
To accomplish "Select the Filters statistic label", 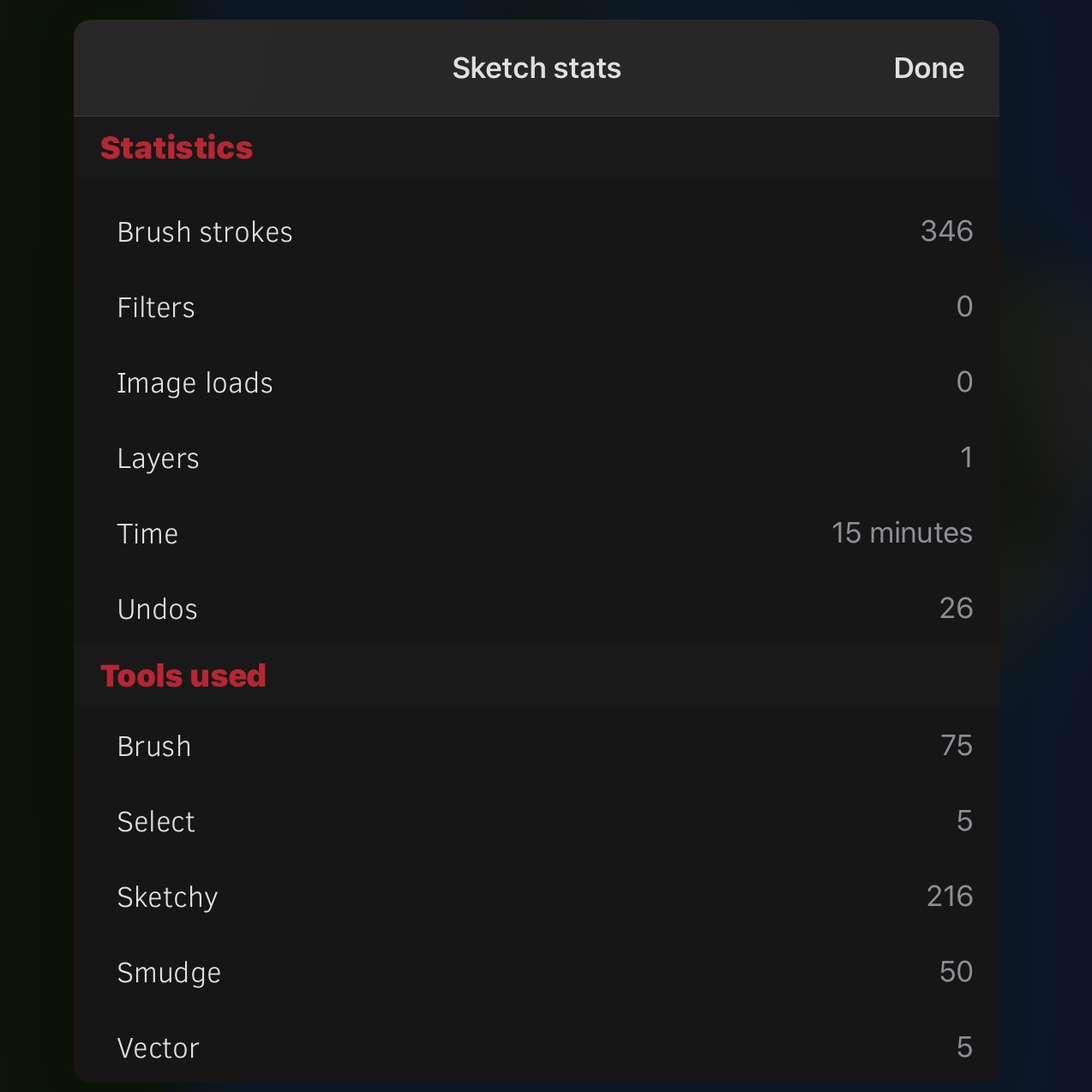I will tap(156, 308).
